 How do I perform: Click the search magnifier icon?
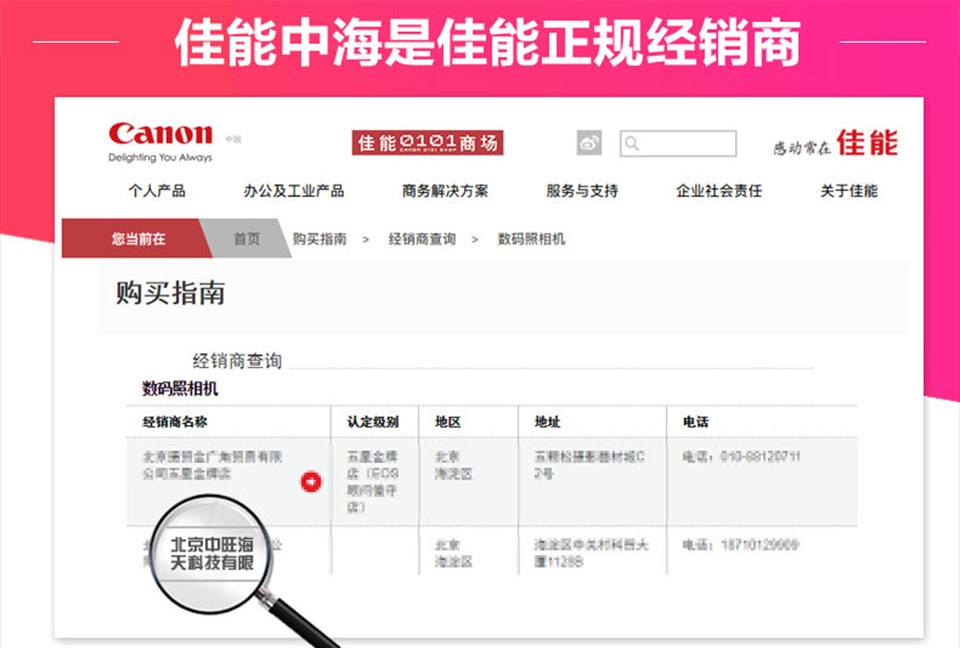[x=632, y=143]
